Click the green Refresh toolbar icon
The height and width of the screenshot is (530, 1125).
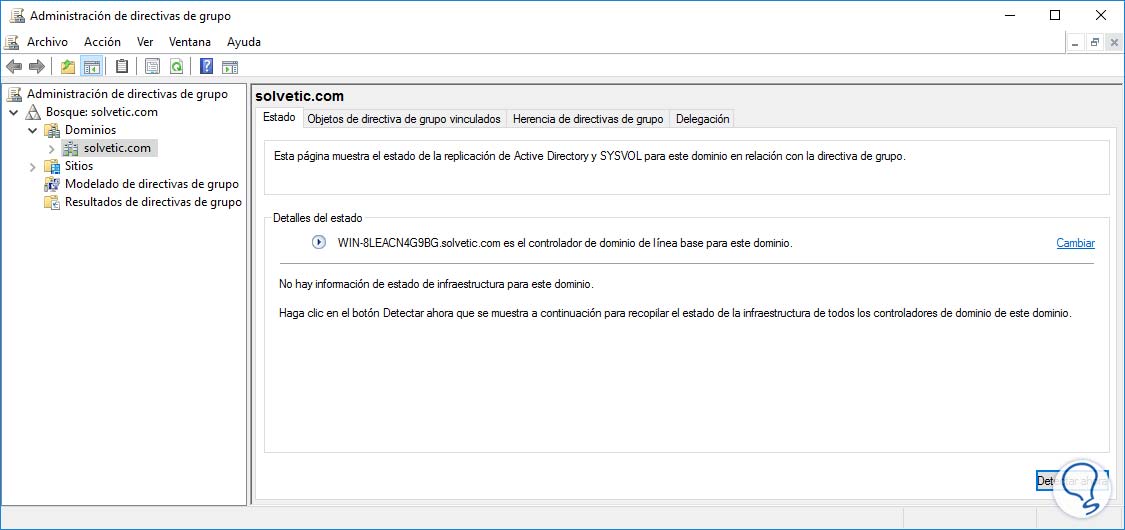coord(176,67)
